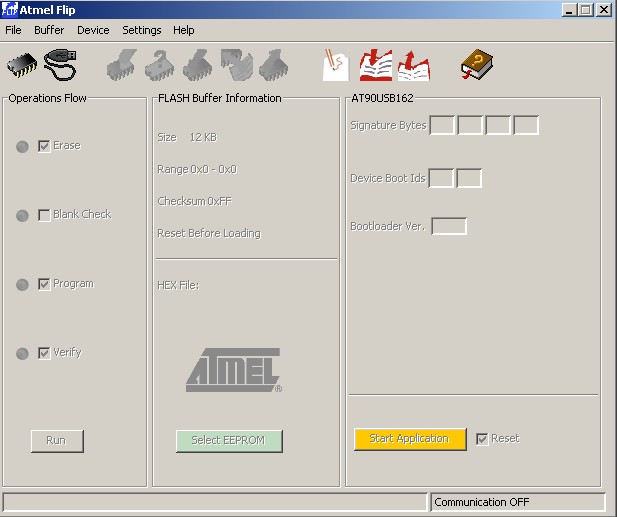The height and width of the screenshot is (517, 617).
Task: Click the first Device Boot Ids field
Action: 441,178
